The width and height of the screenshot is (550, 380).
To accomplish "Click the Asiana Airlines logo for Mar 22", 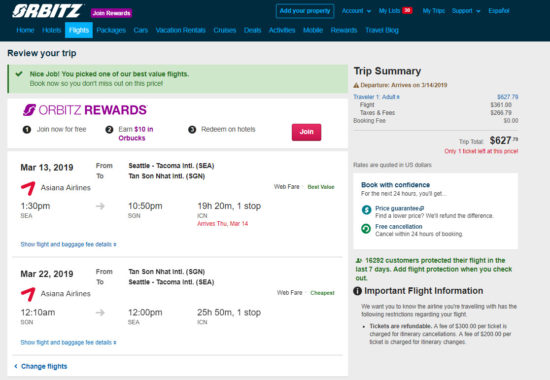I will [x=28, y=294].
